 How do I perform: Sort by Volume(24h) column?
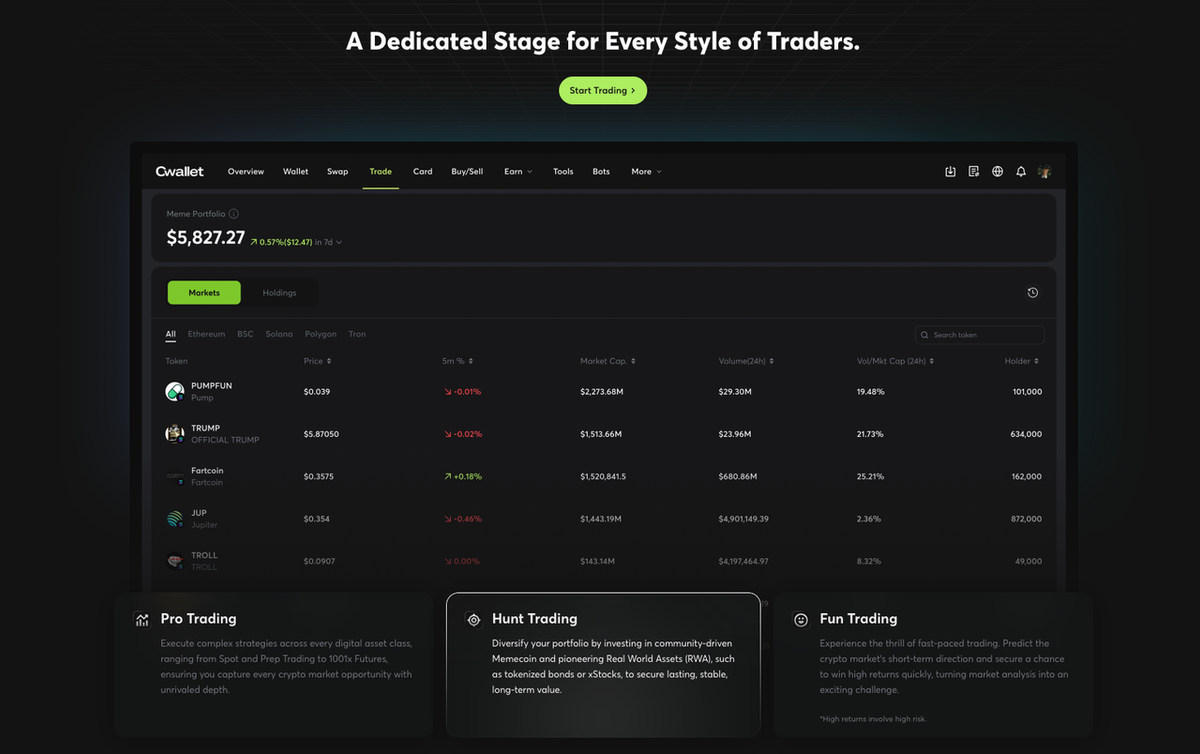(x=746, y=361)
